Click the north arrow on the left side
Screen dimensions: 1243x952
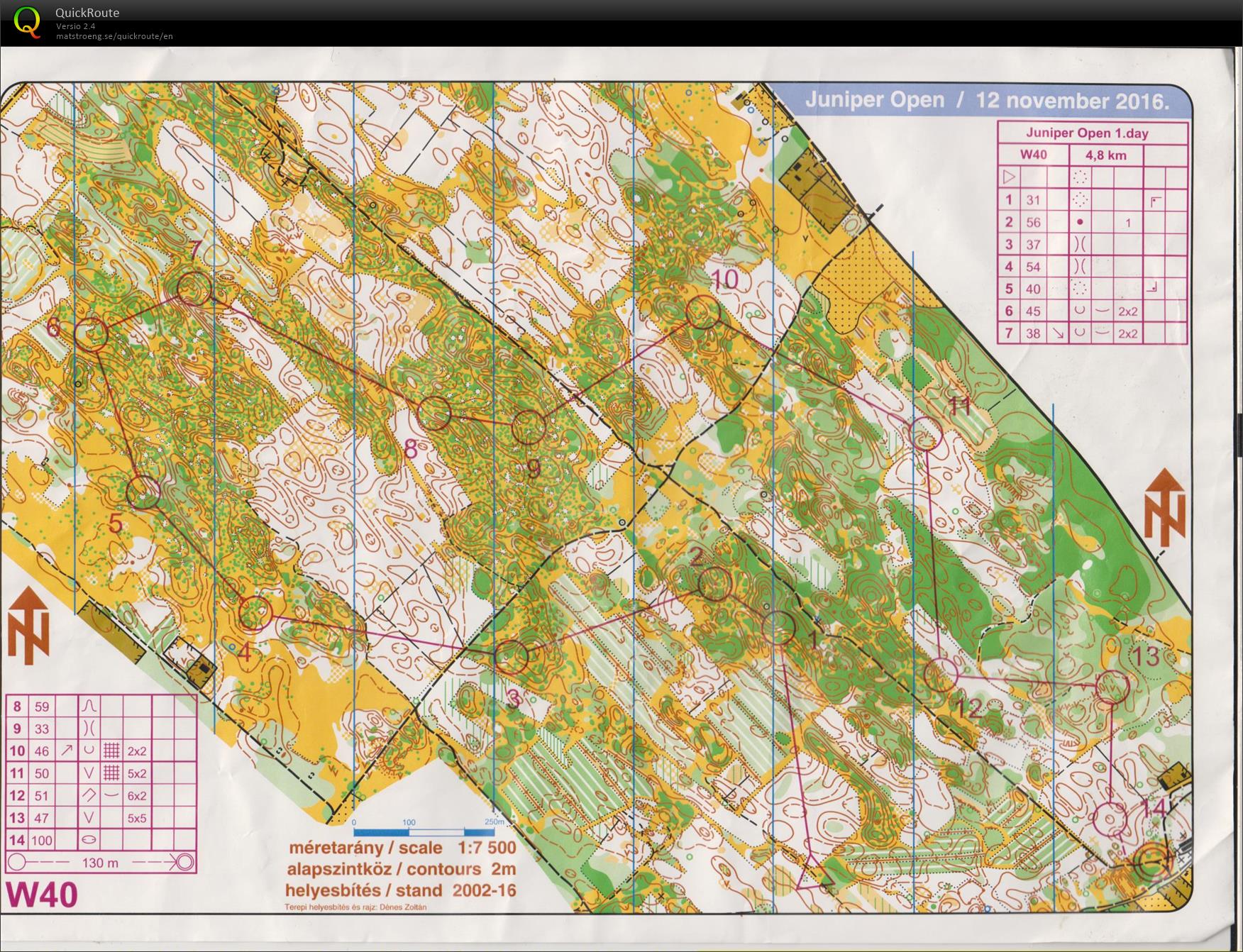[28, 626]
